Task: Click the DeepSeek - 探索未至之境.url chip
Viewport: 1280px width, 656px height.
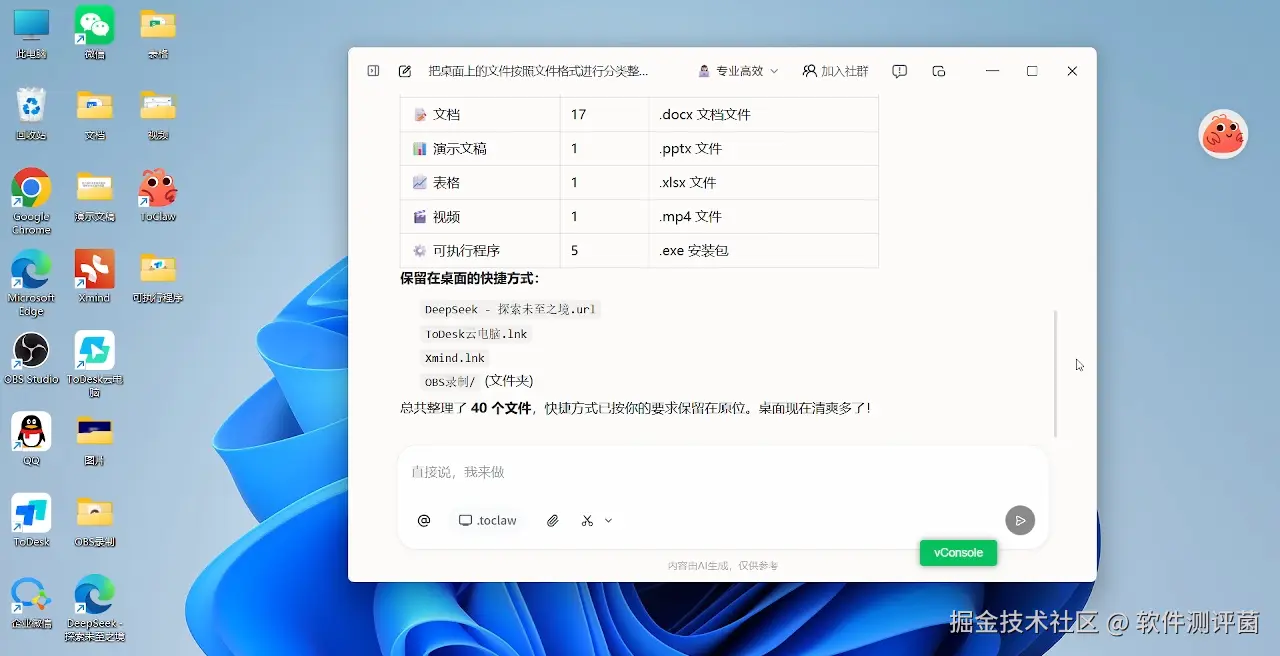Action: coord(511,309)
